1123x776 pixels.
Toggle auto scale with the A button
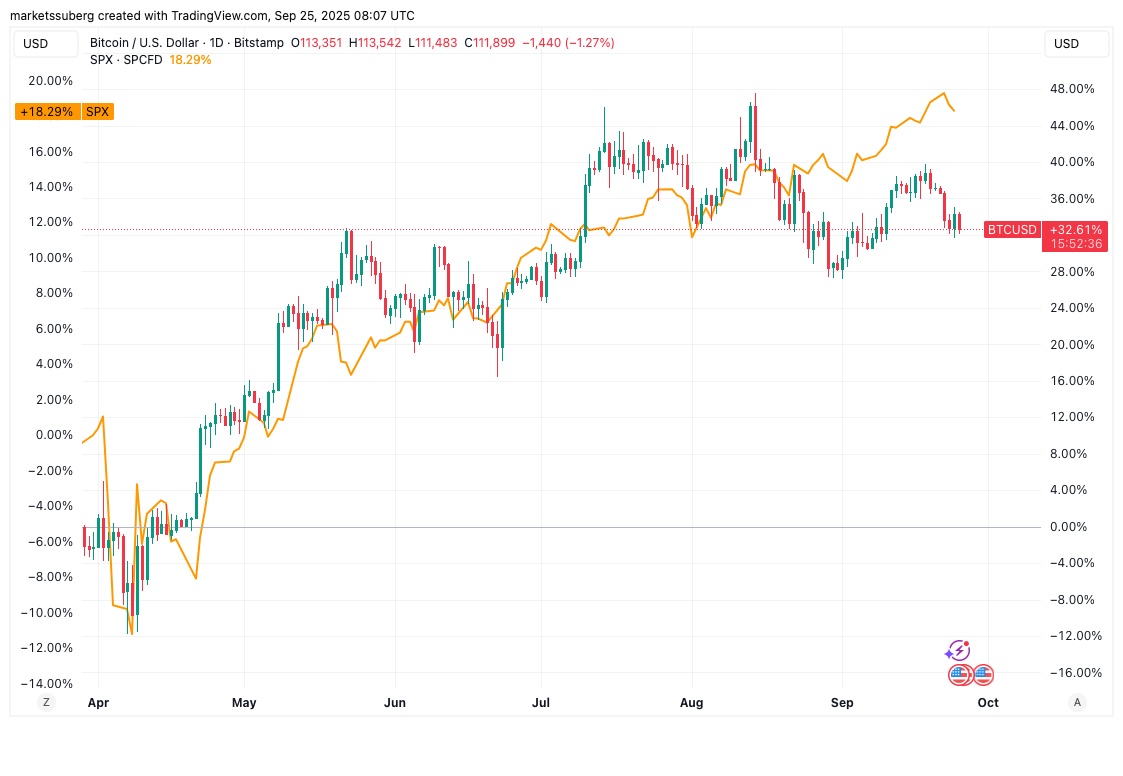[x=1076, y=702]
